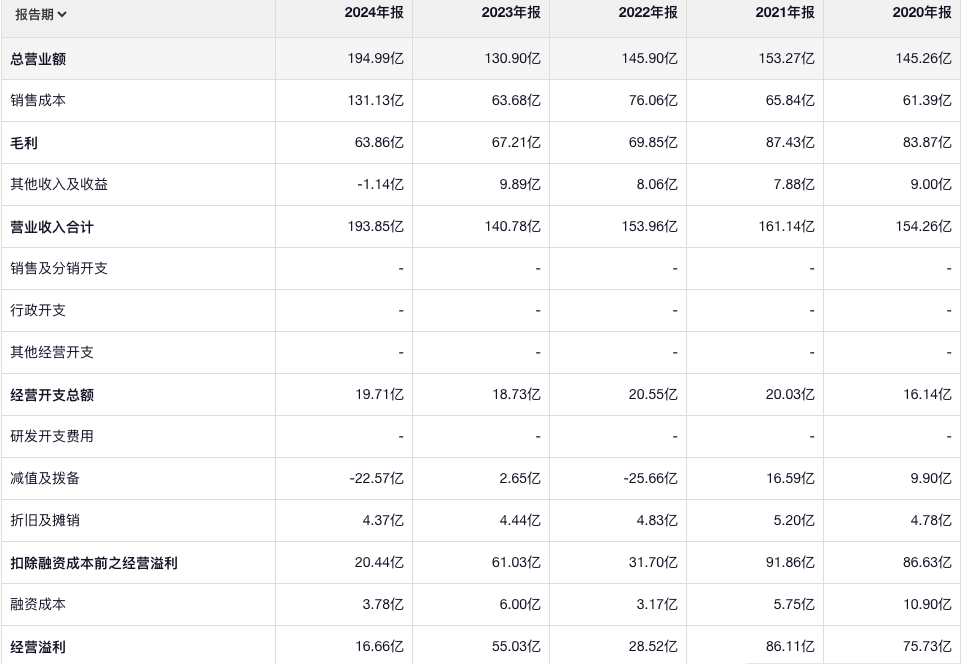Select the 销售成本 row label

point(38,101)
